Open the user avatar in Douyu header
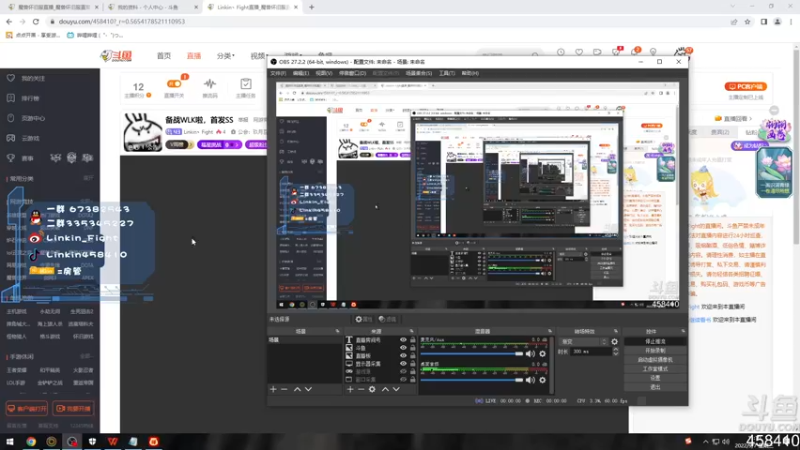Screen dimensions: 800x450 coord(681,53)
